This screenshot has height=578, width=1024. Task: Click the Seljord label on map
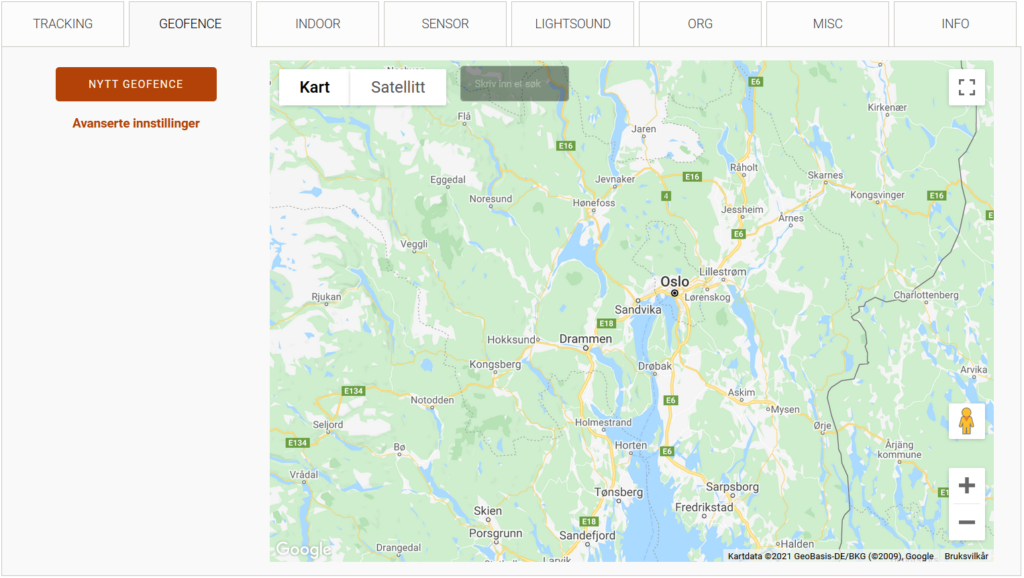click(x=328, y=425)
